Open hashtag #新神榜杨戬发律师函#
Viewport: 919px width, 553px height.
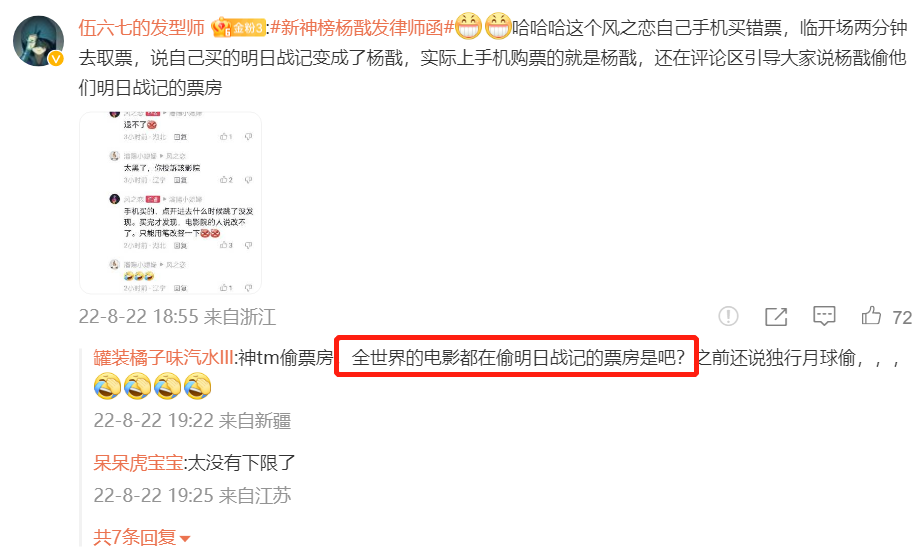[x=362, y=28]
